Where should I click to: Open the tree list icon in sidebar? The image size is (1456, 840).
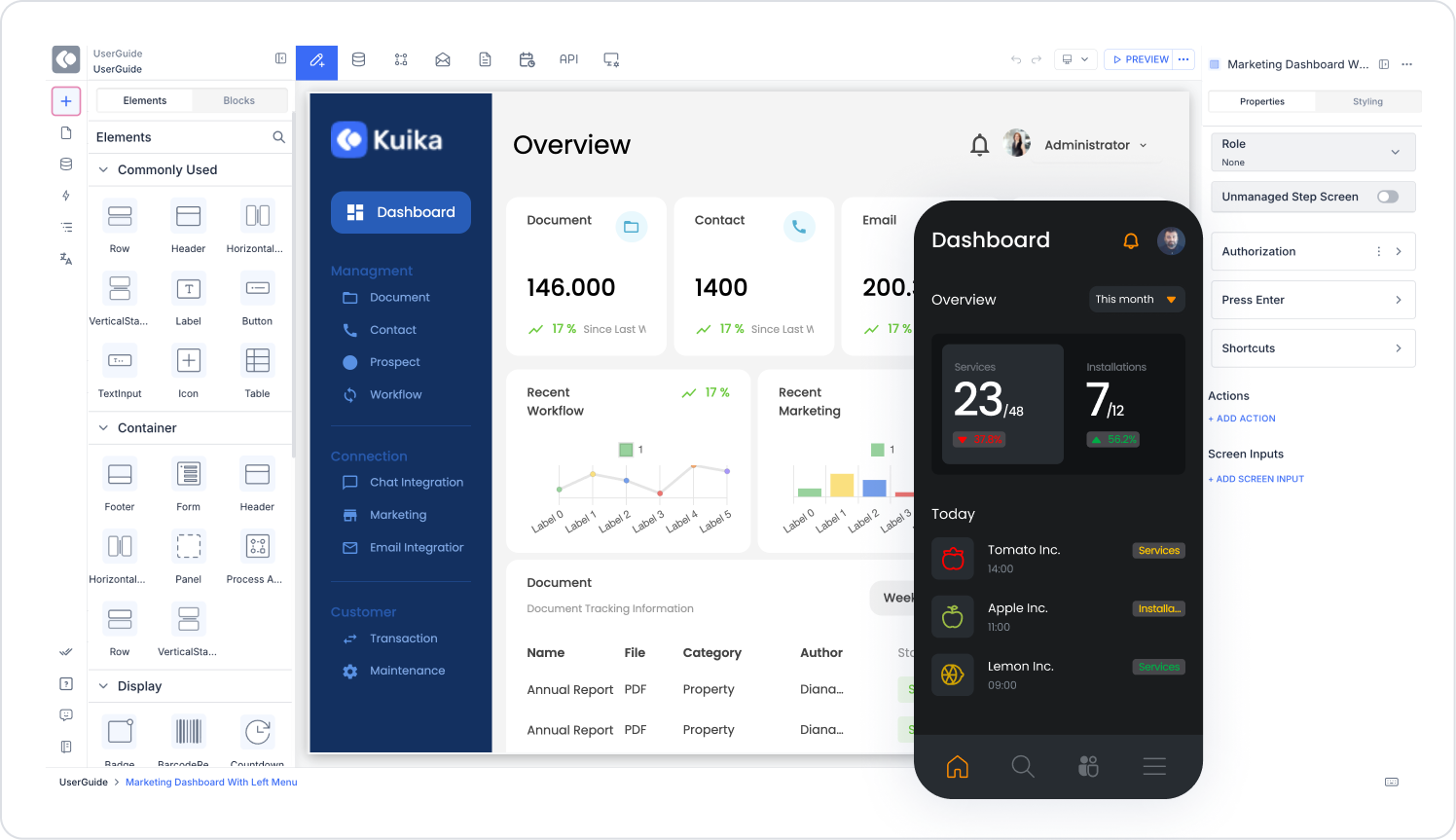(66, 227)
